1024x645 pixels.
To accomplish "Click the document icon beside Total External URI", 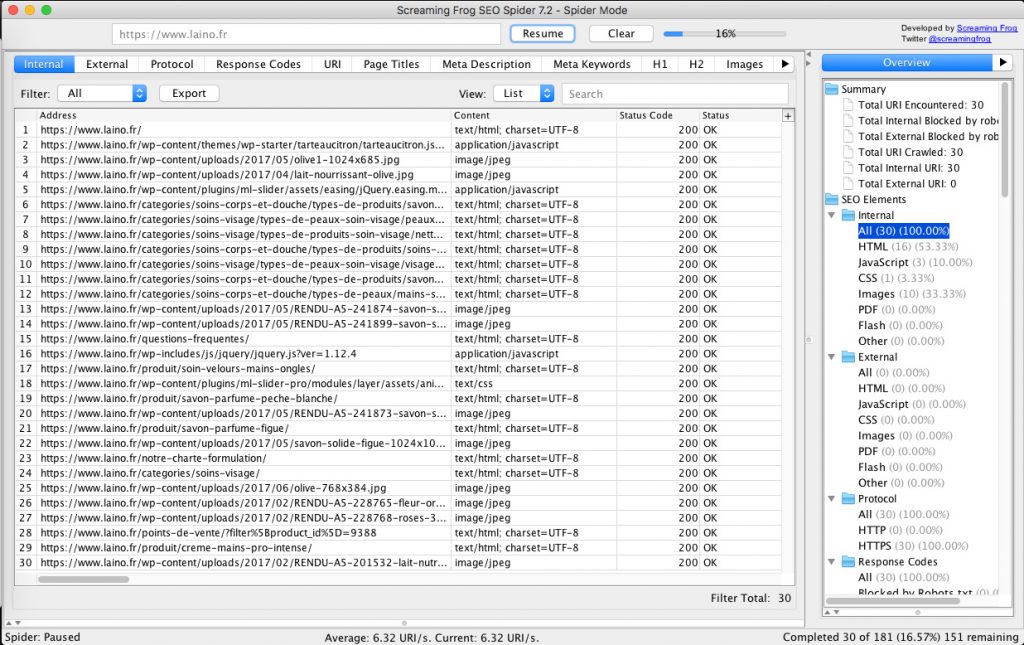I will (848, 184).
